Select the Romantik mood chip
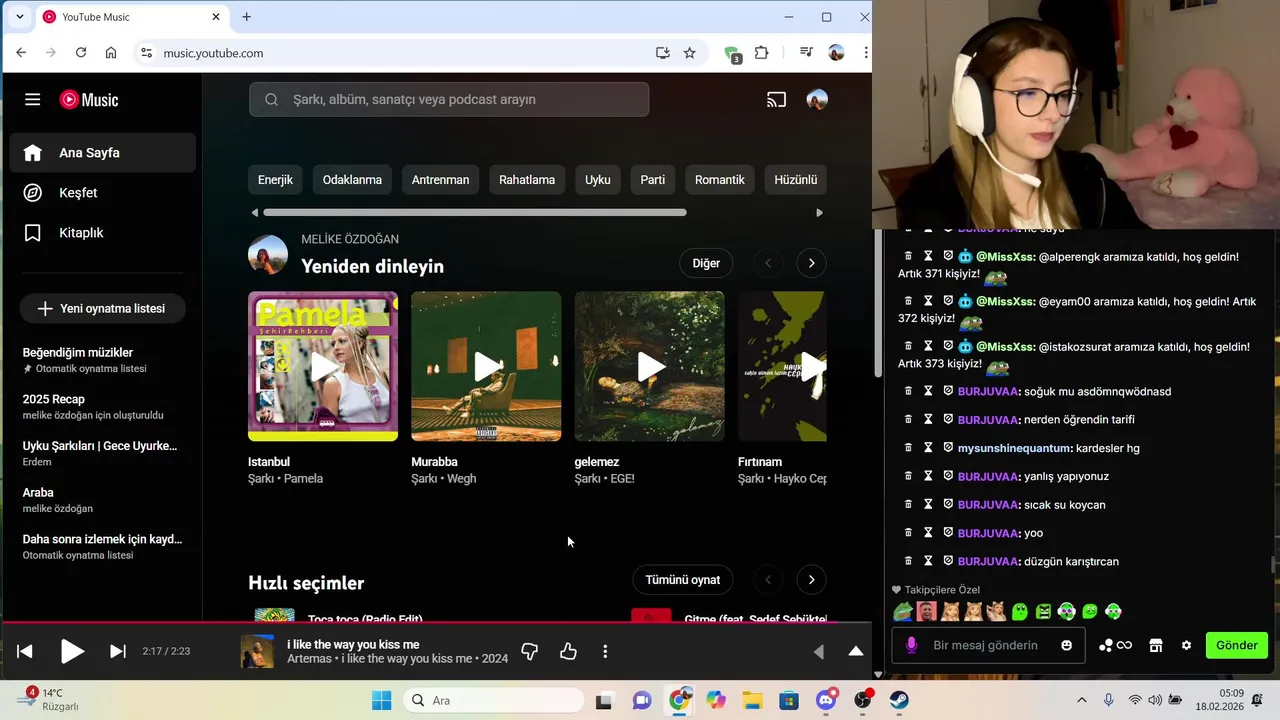Viewport: 1280px width, 720px height. point(720,180)
